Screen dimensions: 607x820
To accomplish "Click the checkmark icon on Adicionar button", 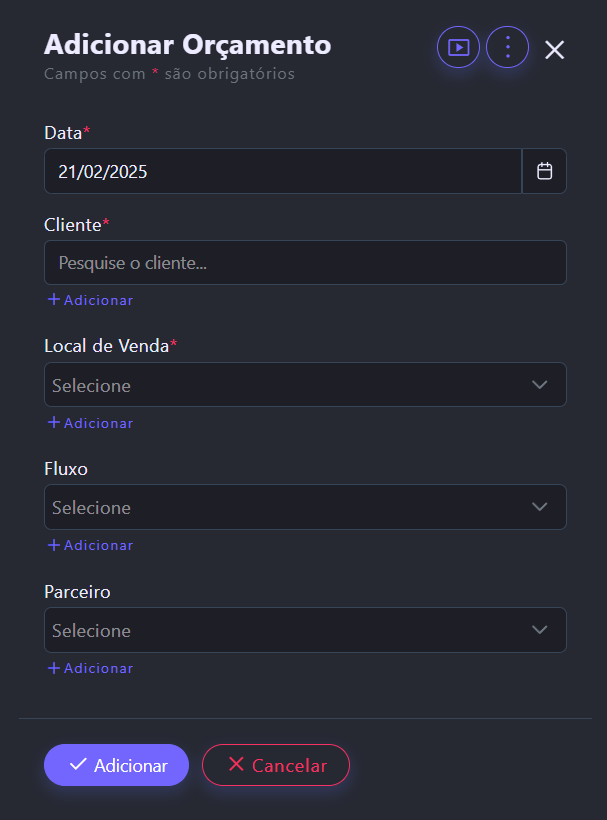I will pyautogui.click(x=78, y=765).
